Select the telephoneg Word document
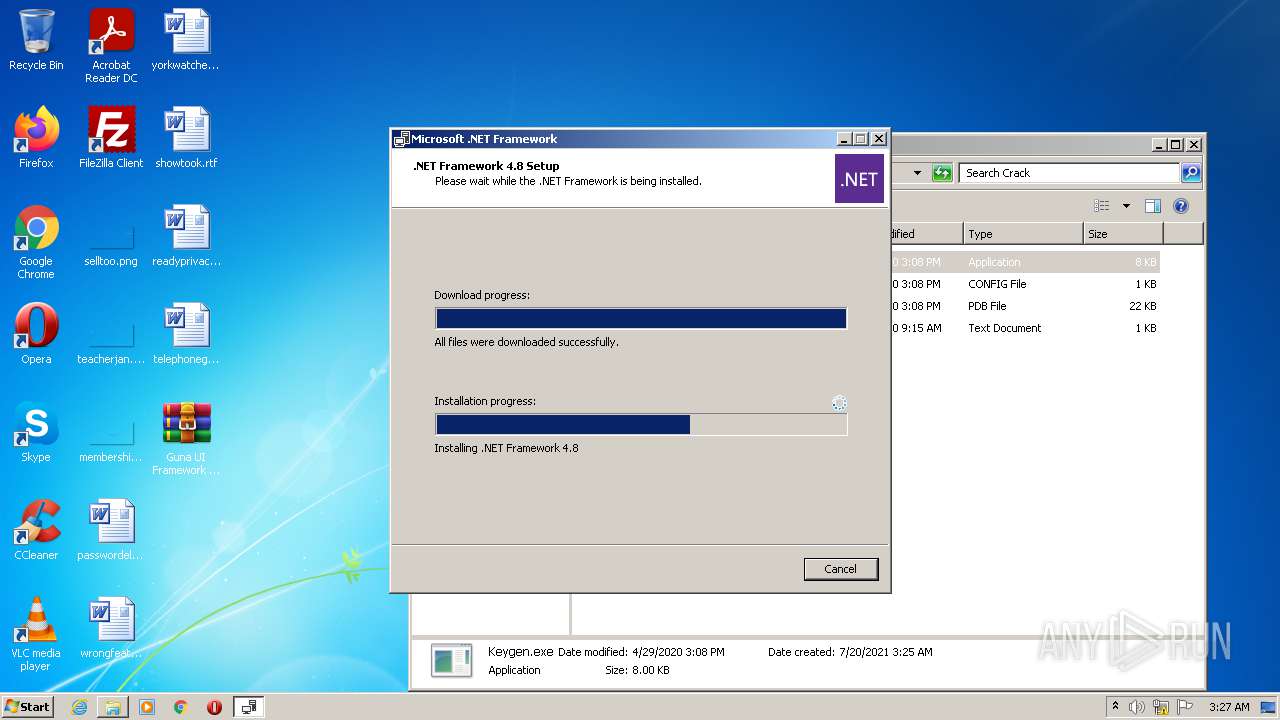Image resolution: width=1280 pixels, height=720 pixels. pyautogui.click(x=186, y=334)
